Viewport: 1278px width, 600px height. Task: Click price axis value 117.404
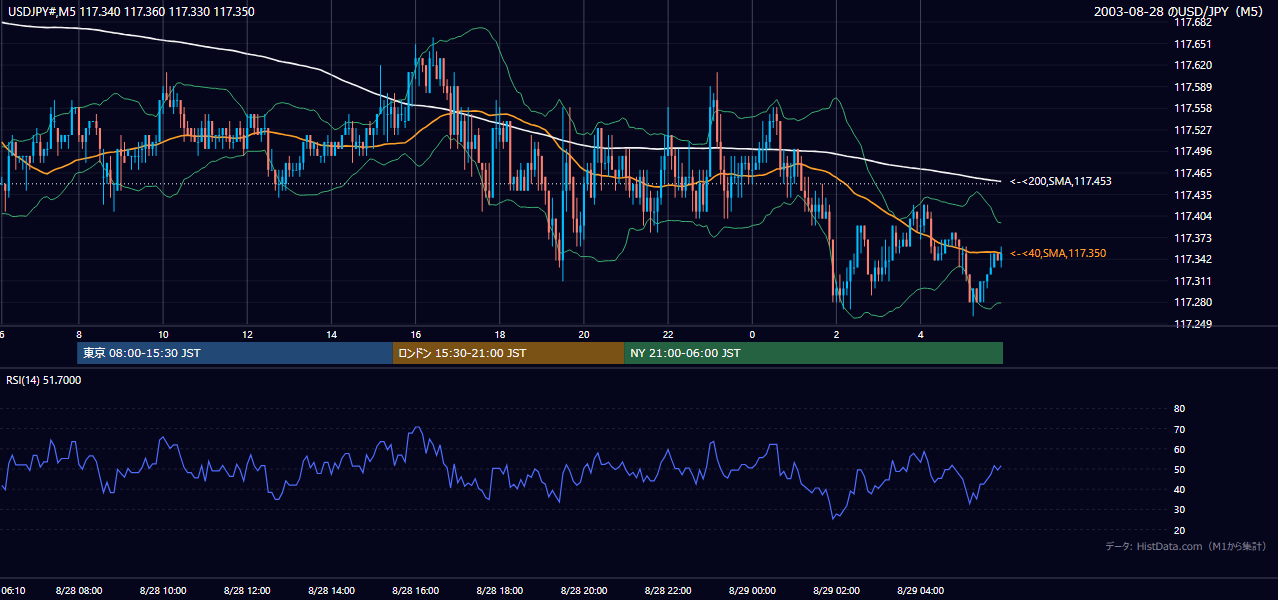point(1193,216)
